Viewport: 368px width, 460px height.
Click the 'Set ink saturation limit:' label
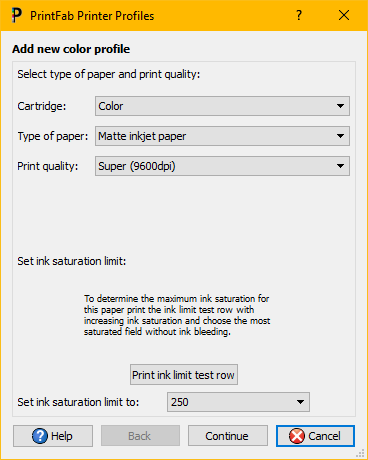click(x=72, y=261)
